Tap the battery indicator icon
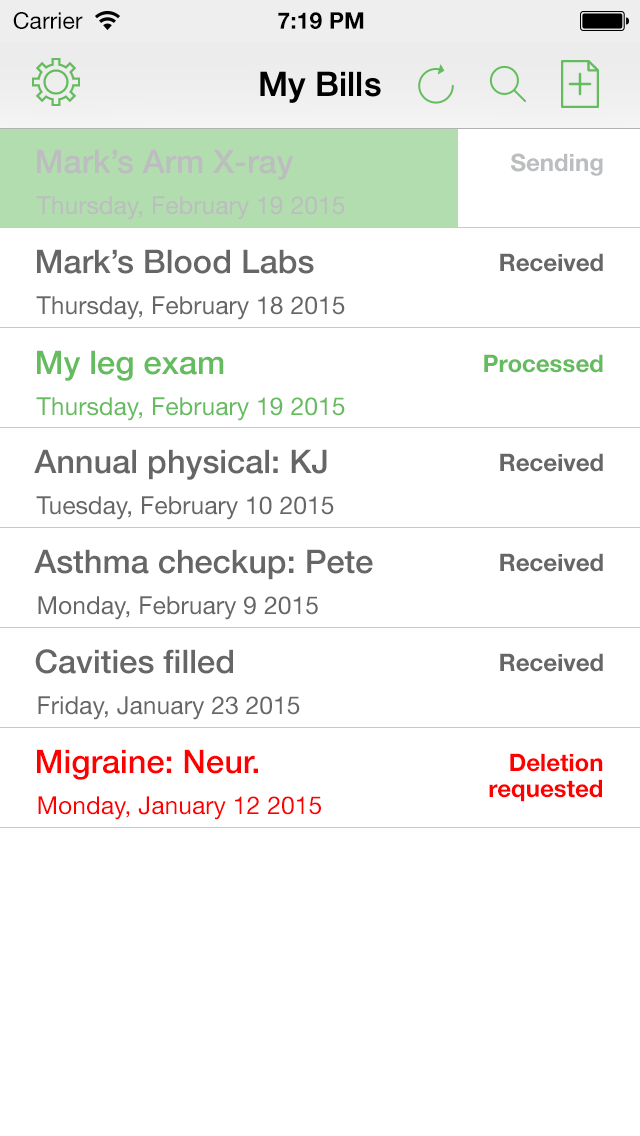 [x=603, y=20]
